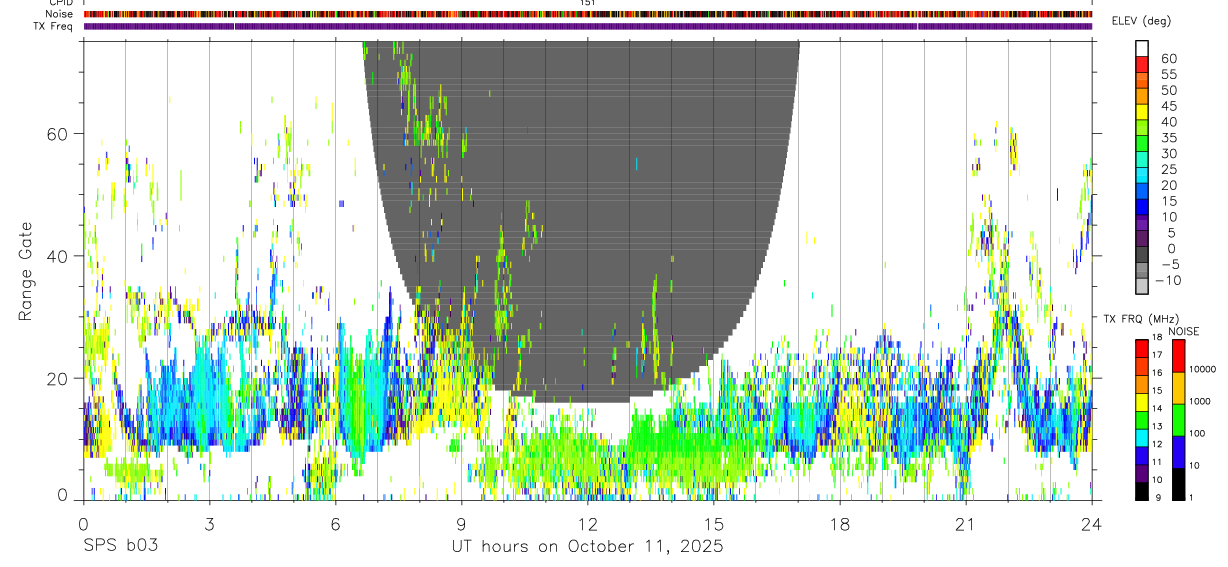Click ELEV color bar label '35'
This screenshot has height=567, width=1228.
[1167, 138]
